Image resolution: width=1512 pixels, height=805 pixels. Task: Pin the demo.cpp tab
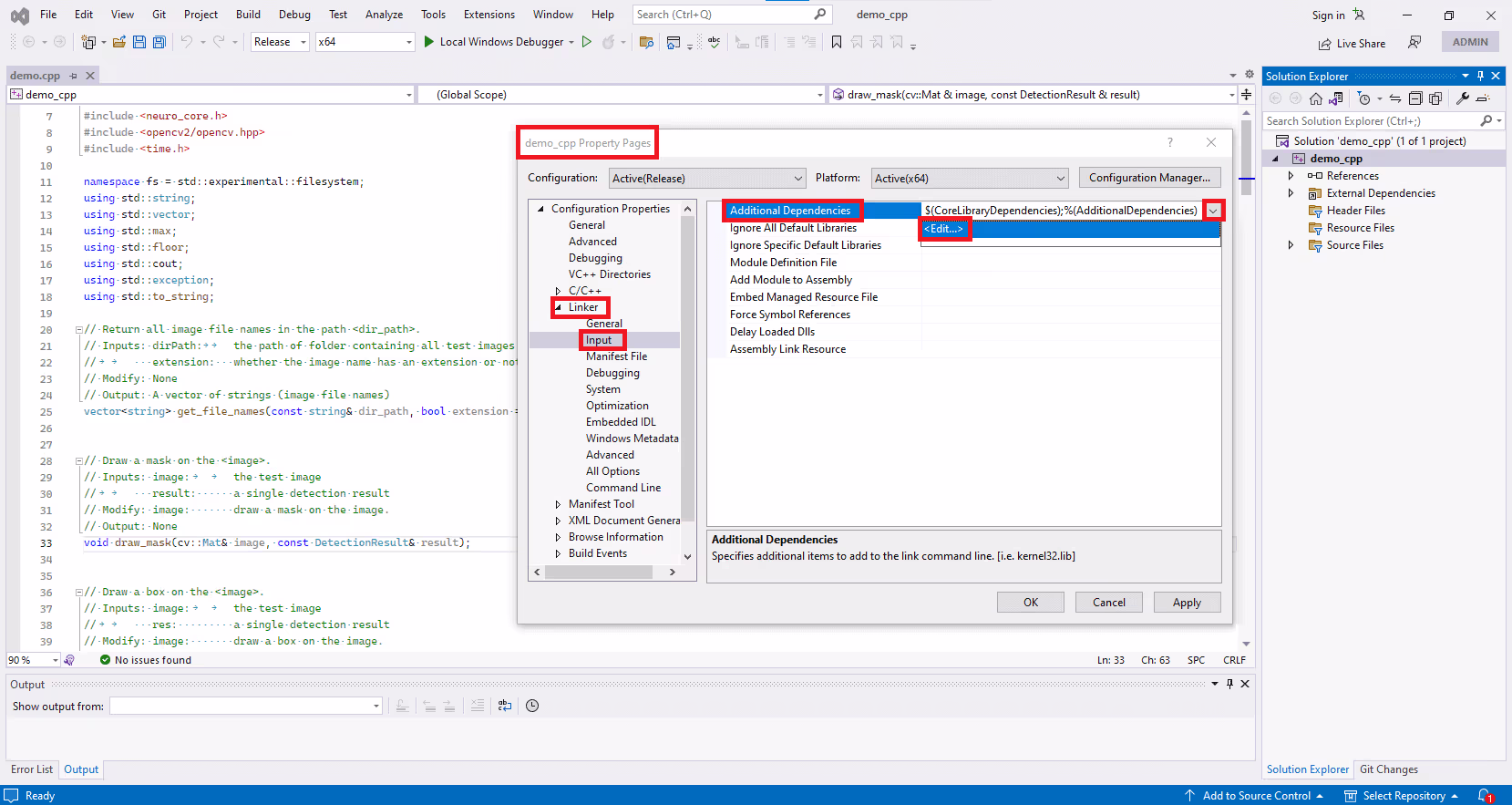tap(74, 76)
